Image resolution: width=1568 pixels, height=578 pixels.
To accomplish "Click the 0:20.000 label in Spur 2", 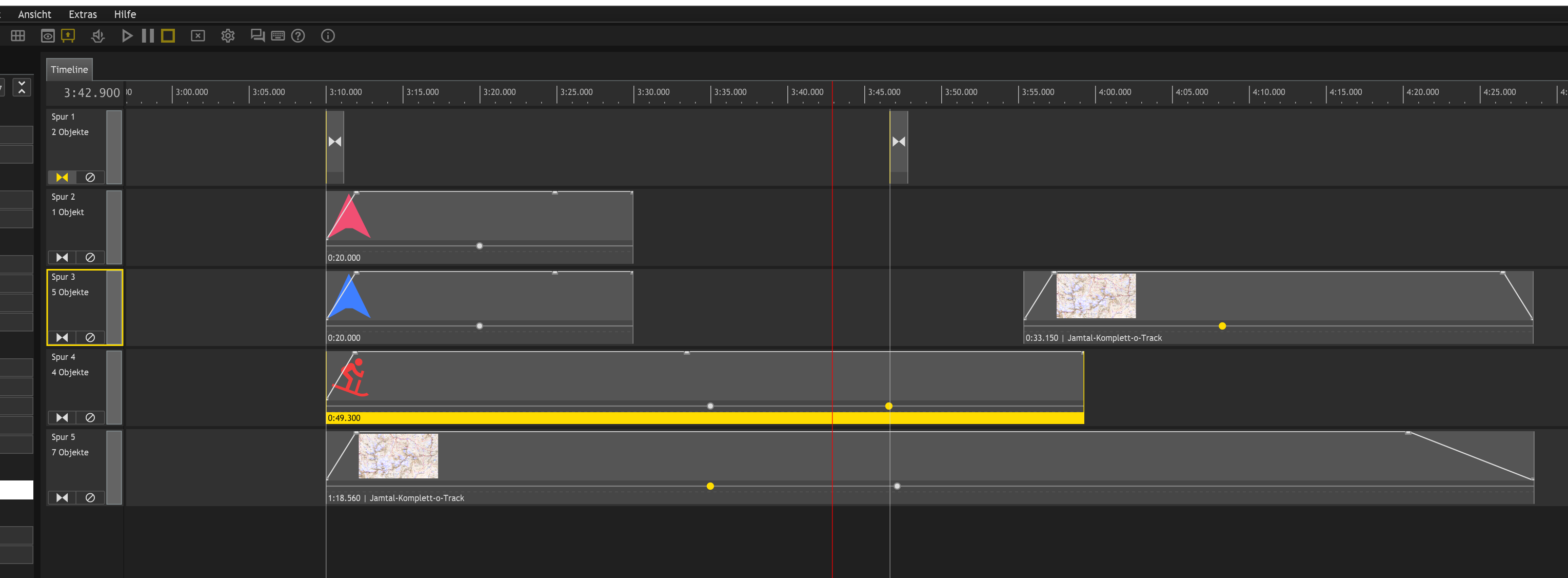I will click(x=344, y=258).
